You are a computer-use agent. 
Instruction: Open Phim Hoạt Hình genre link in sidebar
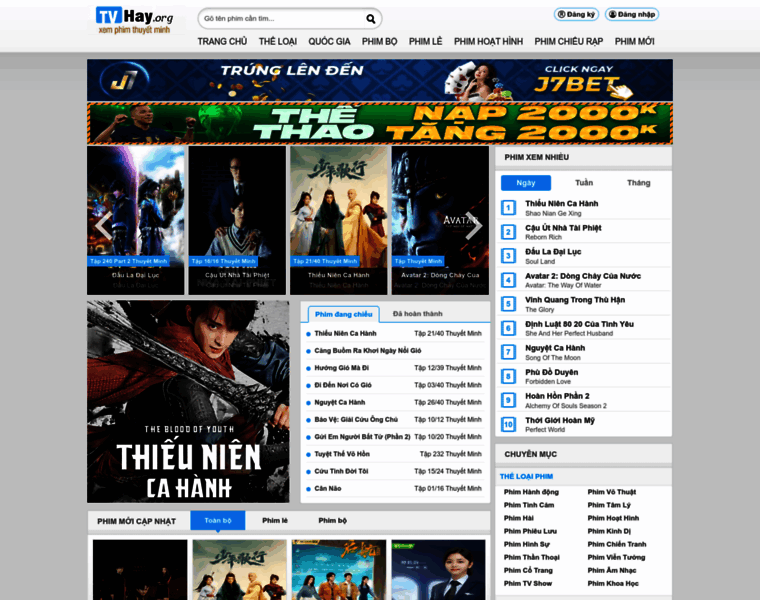pyautogui.click(x=613, y=518)
